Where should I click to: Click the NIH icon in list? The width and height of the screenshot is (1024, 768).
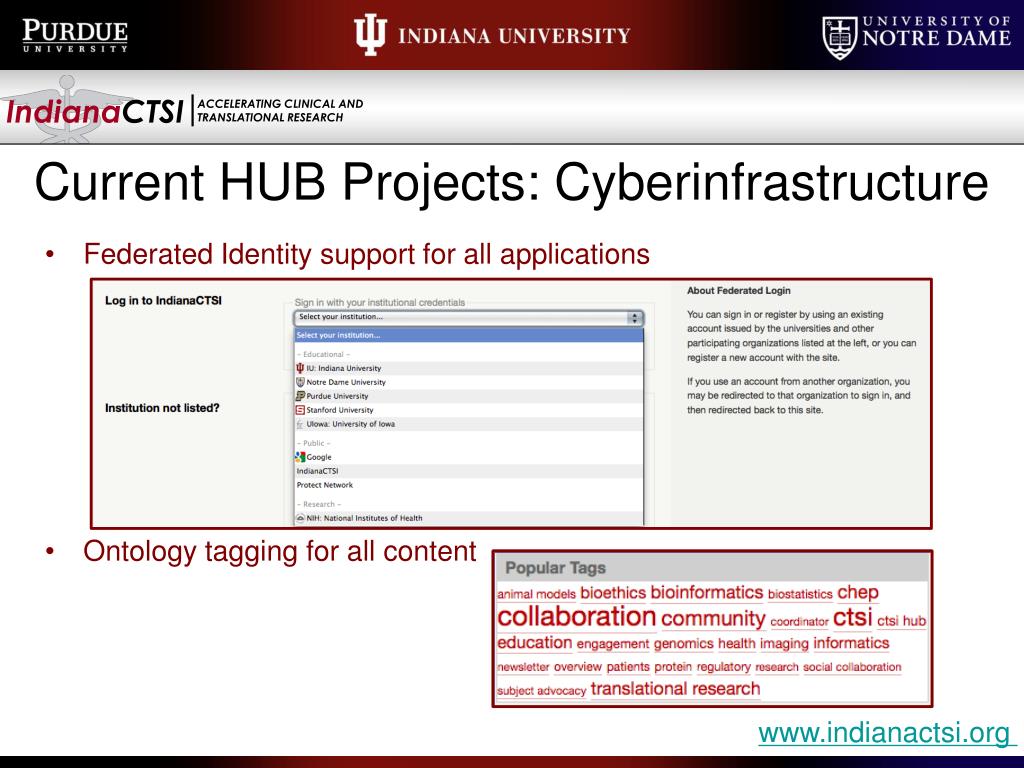(300, 518)
